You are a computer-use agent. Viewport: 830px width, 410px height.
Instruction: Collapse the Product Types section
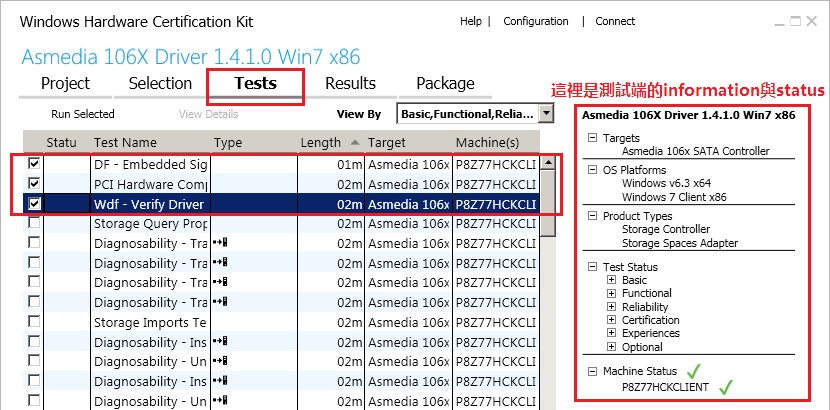tap(592, 216)
